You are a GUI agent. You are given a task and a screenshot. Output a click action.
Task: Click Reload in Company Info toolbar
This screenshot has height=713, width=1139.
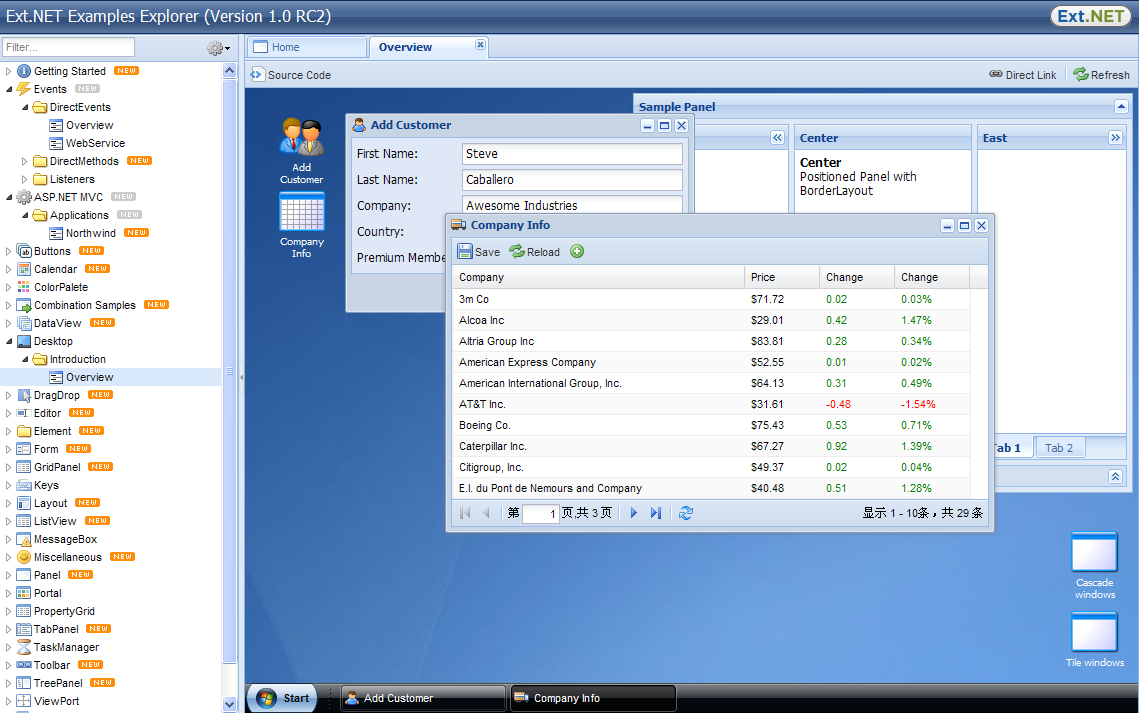(535, 252)
